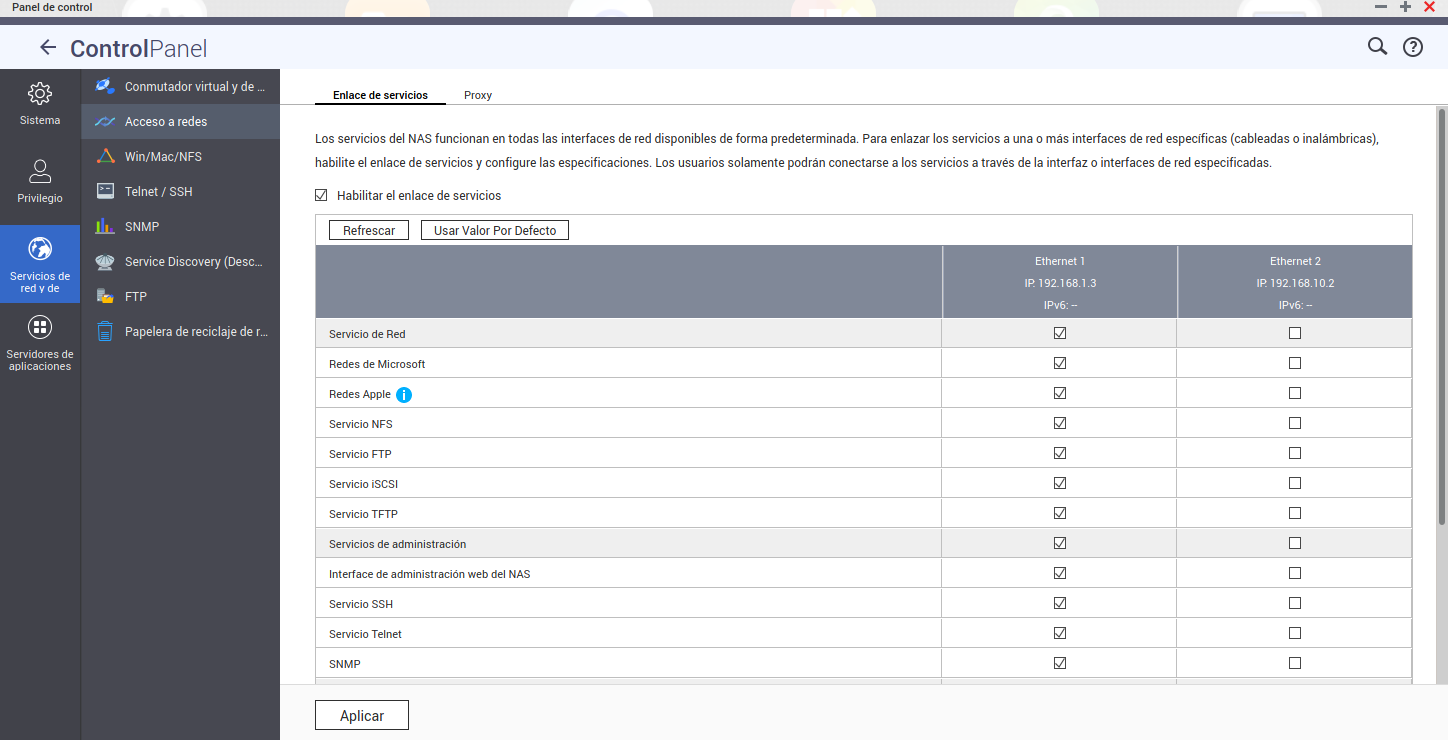Toggle Habilitar el enlace de servicios checkbox
The image size is (1448, 740).
pos(322,196)
